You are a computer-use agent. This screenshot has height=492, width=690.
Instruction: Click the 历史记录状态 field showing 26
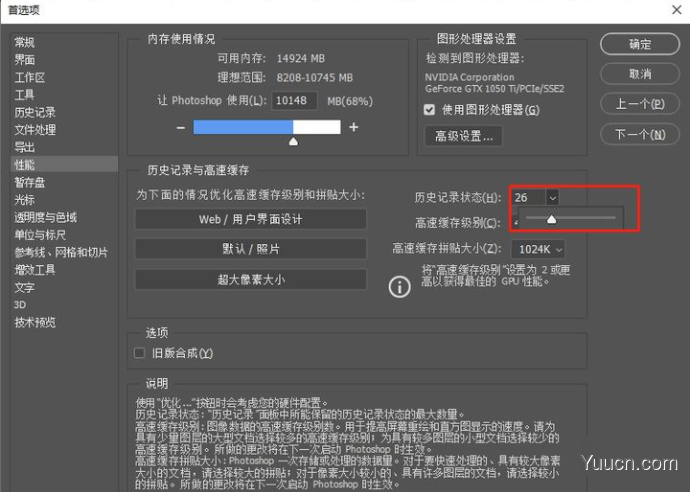[529, 197]
